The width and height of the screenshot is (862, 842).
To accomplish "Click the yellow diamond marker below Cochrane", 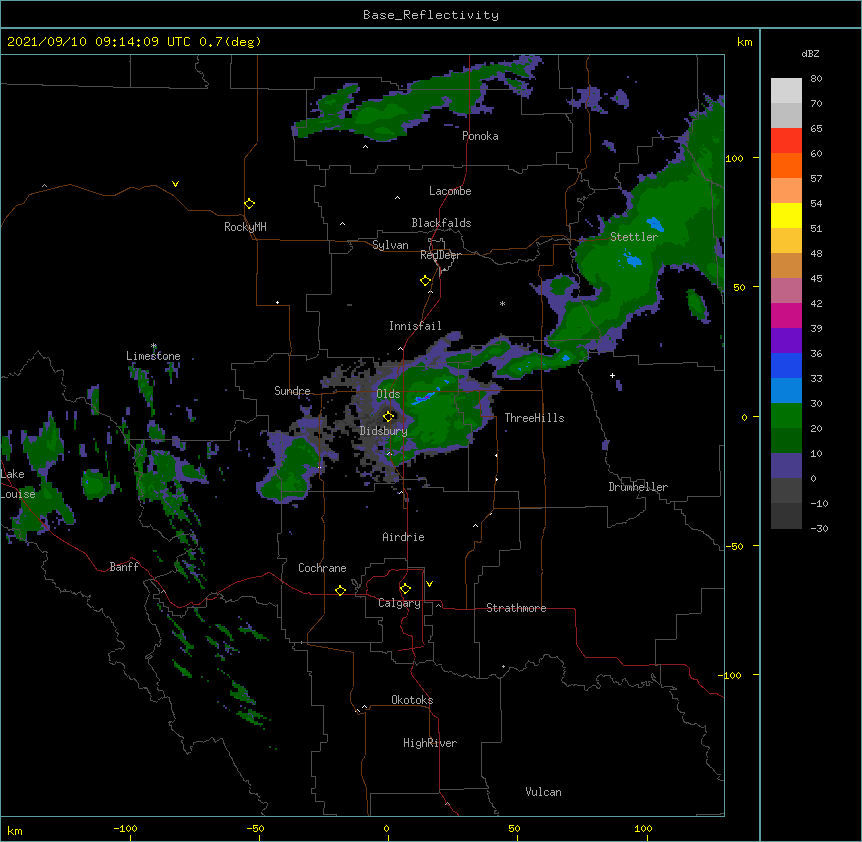I will pyautogui.click(x=340, y=590).
